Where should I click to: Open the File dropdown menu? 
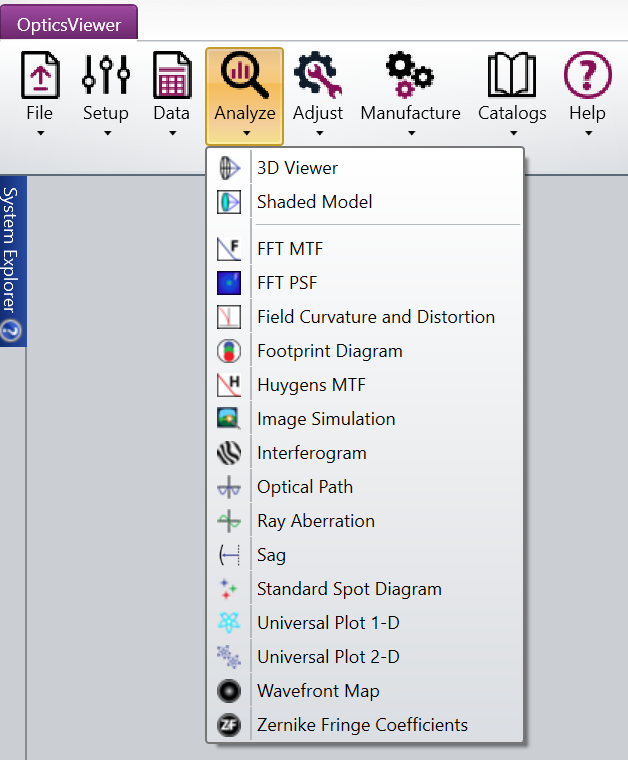click(x=40, y=96)
